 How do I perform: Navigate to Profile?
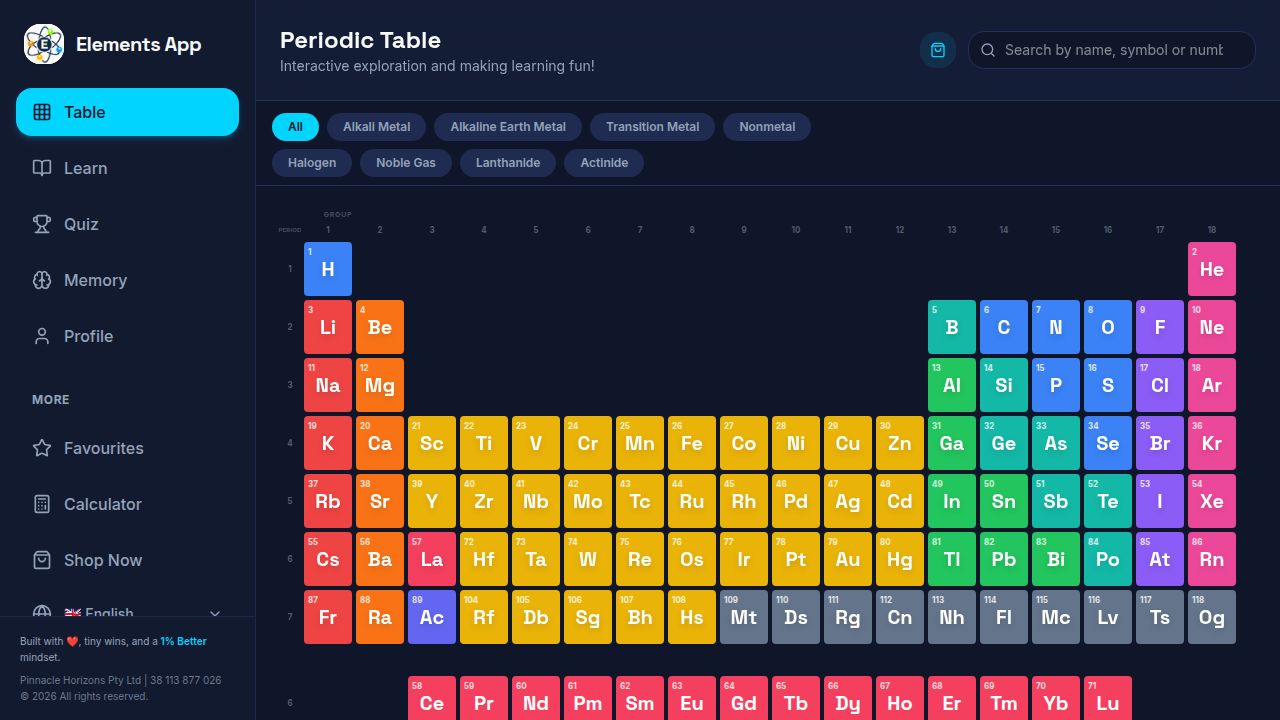pyautogui.click(x=127, y=336)
